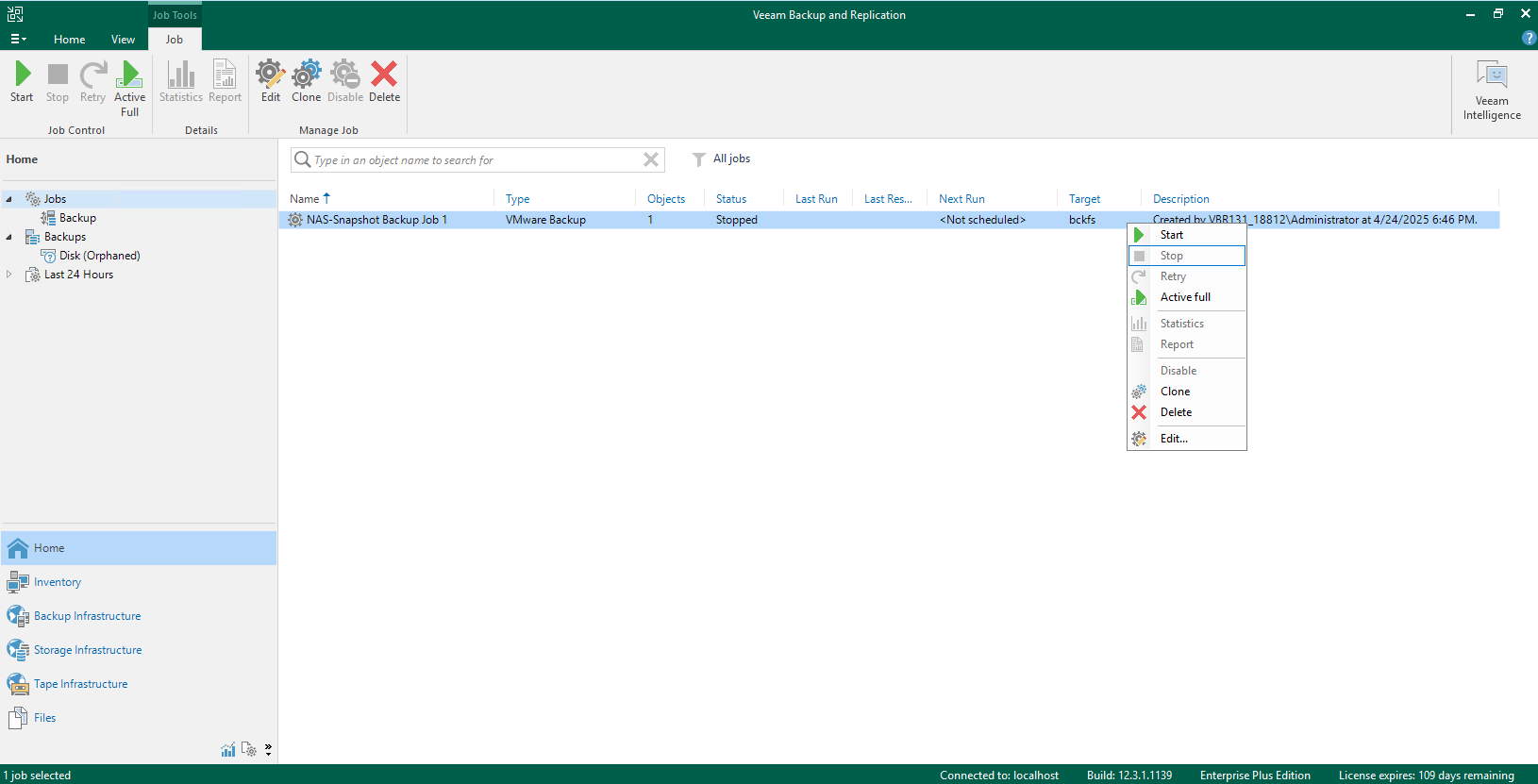
Task: Click the Veeam app icon in title bar
Action: (15, 14)
